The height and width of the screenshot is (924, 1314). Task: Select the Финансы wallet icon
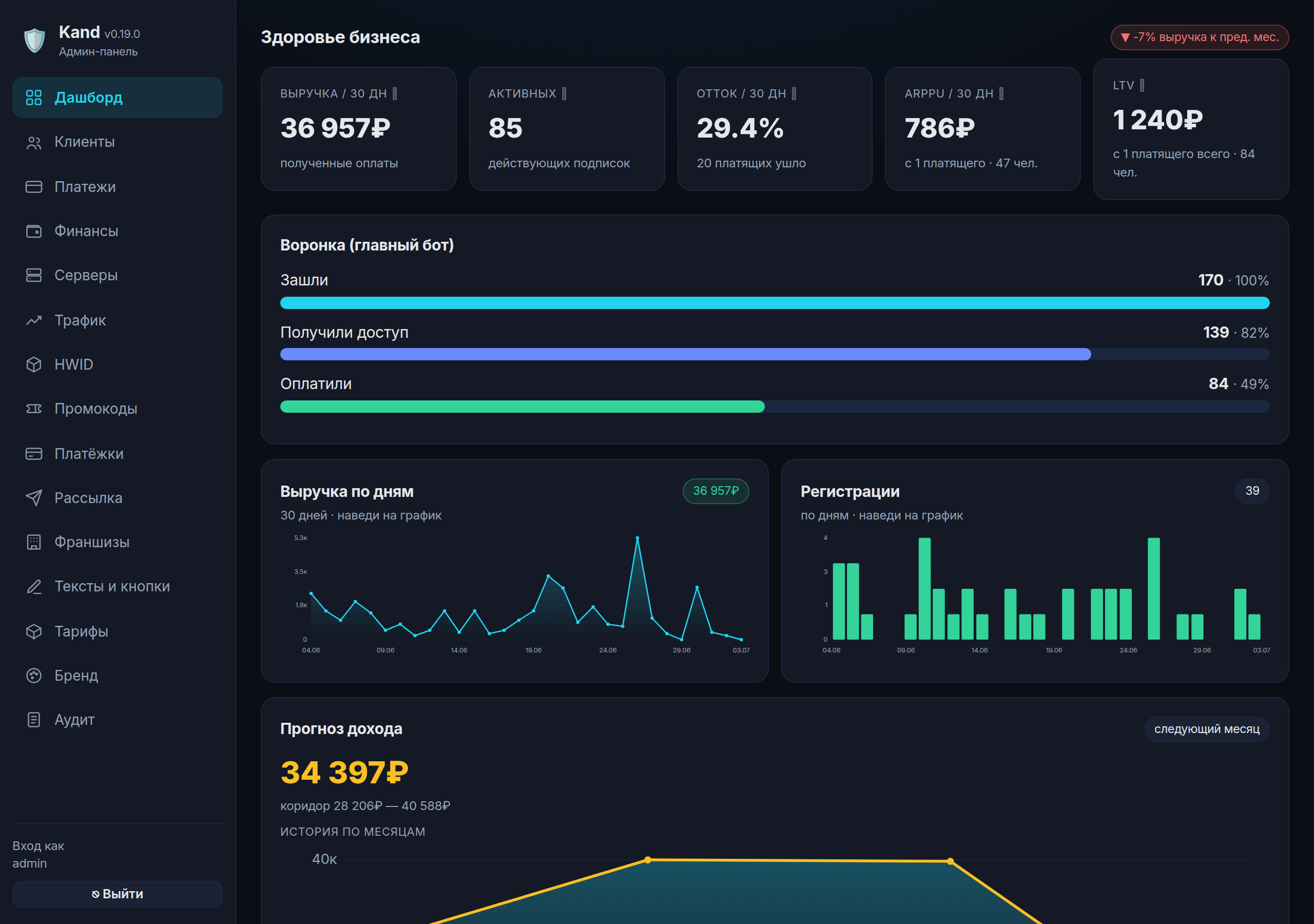coord(34,232)
